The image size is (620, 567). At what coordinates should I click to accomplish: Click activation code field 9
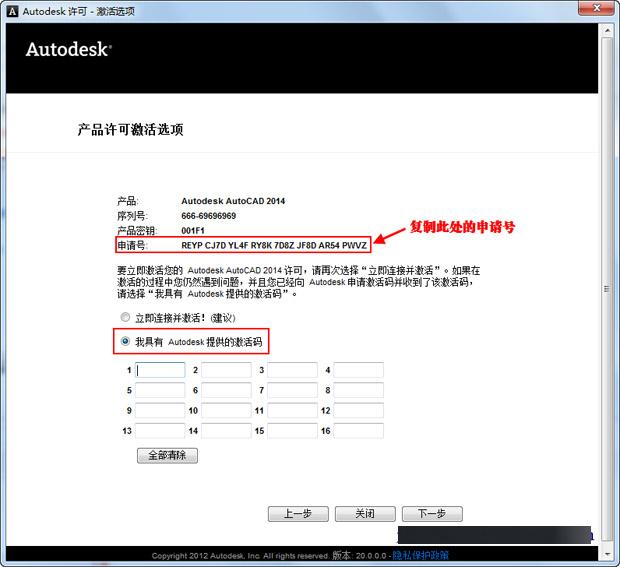pyautogui.click(x=160, y=410)
